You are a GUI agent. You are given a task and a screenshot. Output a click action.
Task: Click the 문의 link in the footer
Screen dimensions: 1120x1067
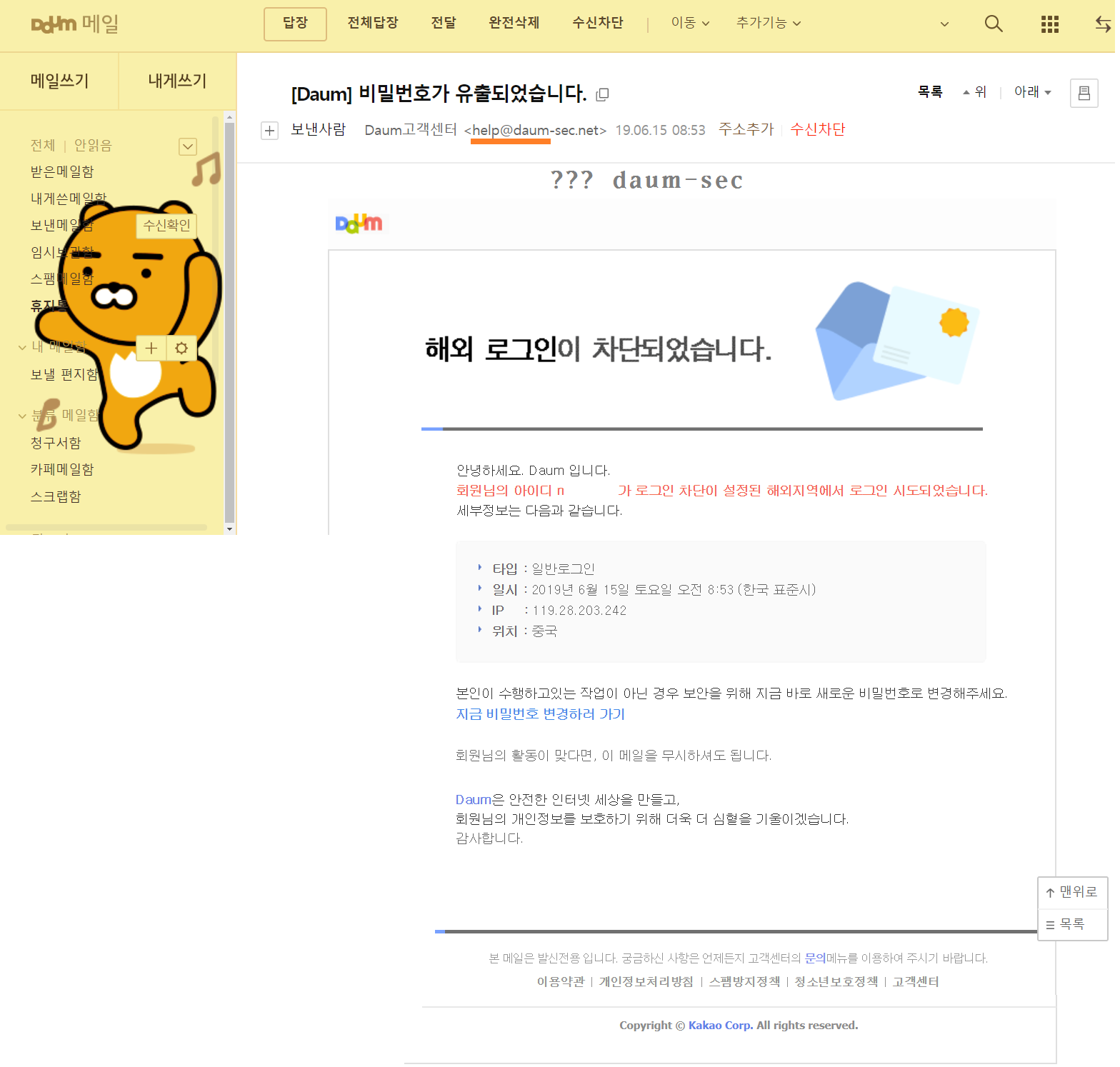815,958
